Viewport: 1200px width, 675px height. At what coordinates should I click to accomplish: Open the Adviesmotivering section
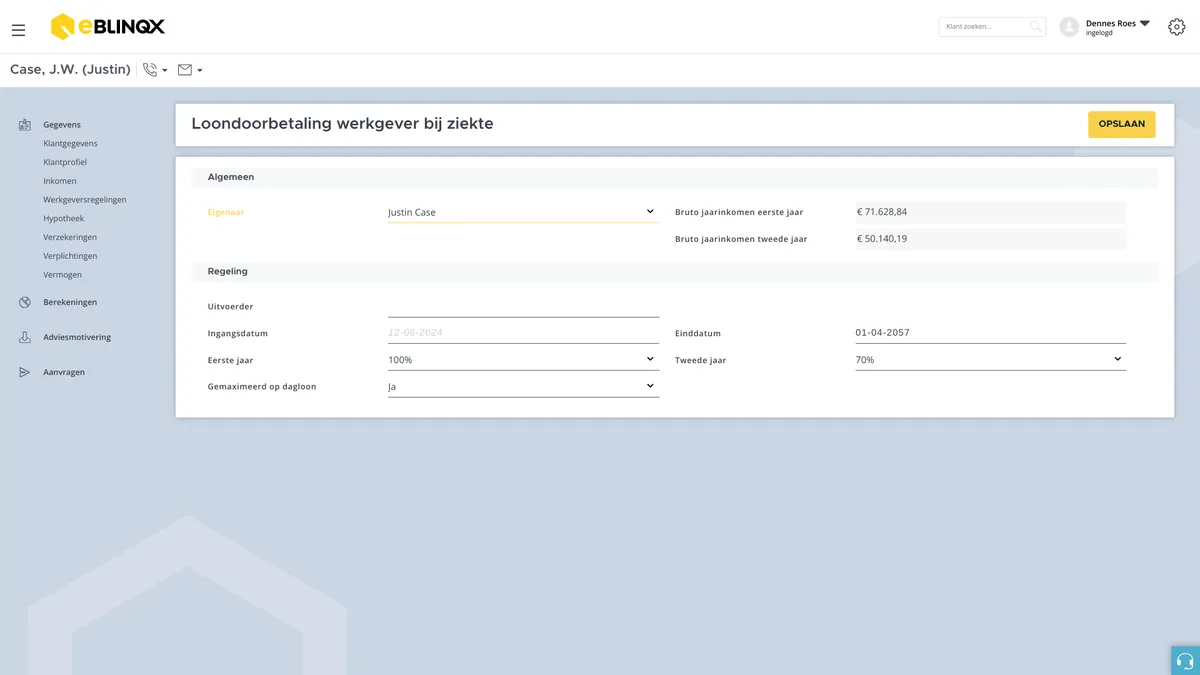point(77,337)
